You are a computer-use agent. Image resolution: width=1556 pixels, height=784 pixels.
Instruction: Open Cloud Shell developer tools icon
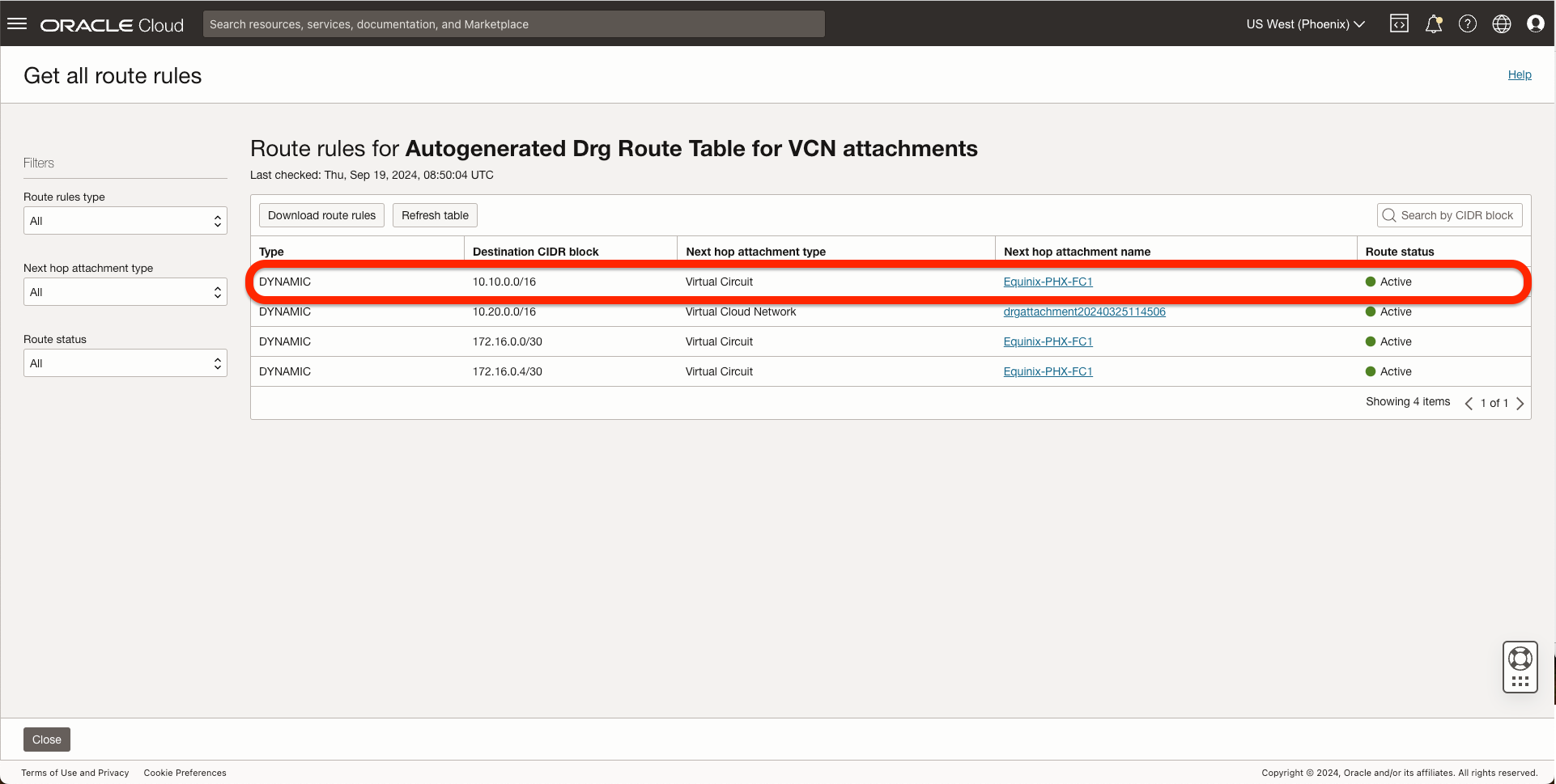tap(1399, 24)
